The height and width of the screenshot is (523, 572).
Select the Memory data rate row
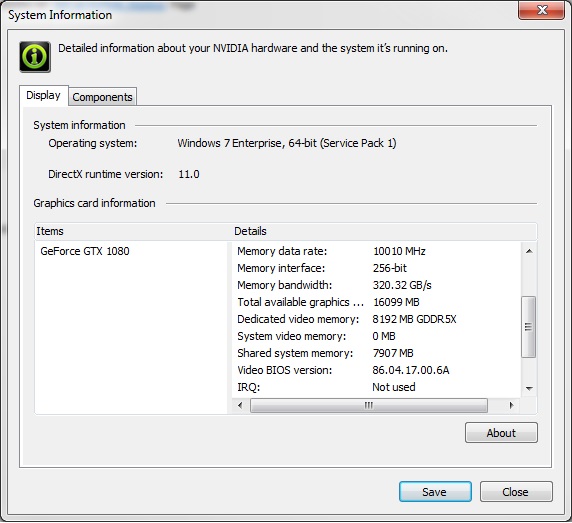click(376, 251)
